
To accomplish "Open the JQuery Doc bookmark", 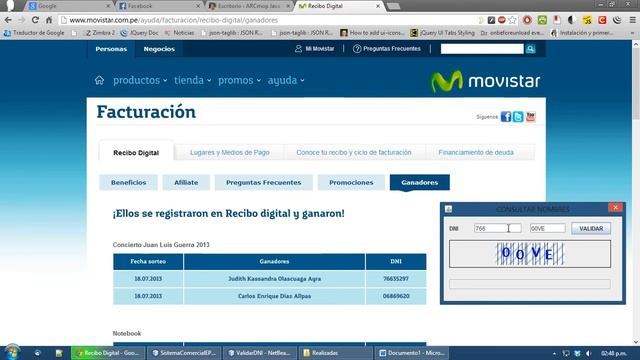I will pos(139,33).
